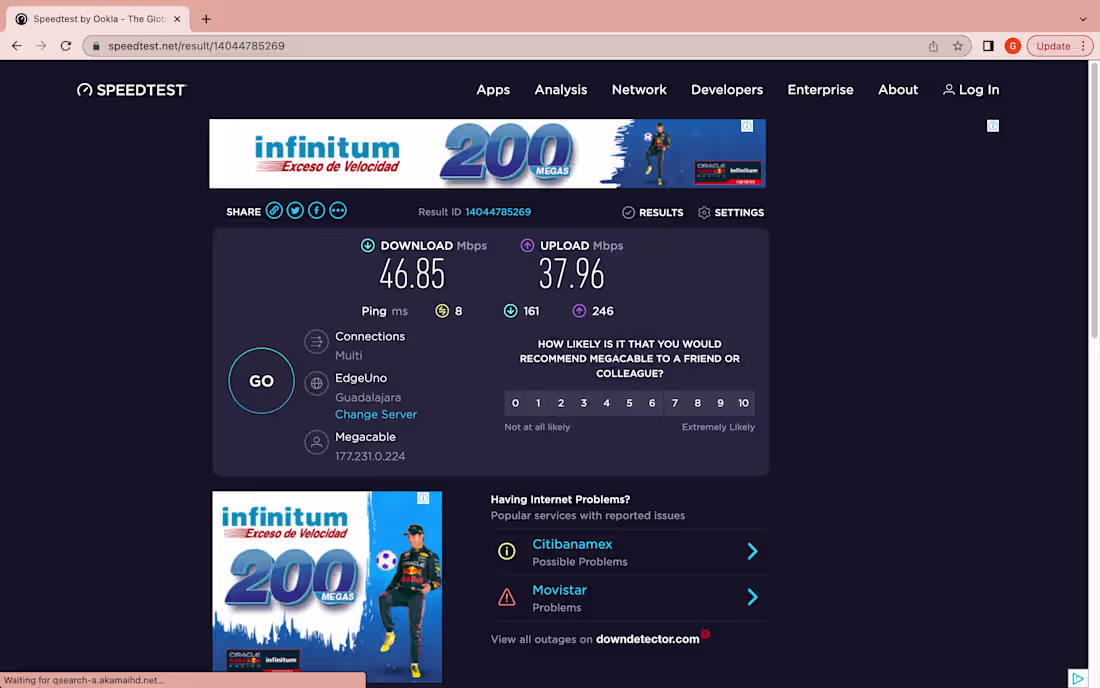Click the lower Infinitum 200 Megas ad

327,586
